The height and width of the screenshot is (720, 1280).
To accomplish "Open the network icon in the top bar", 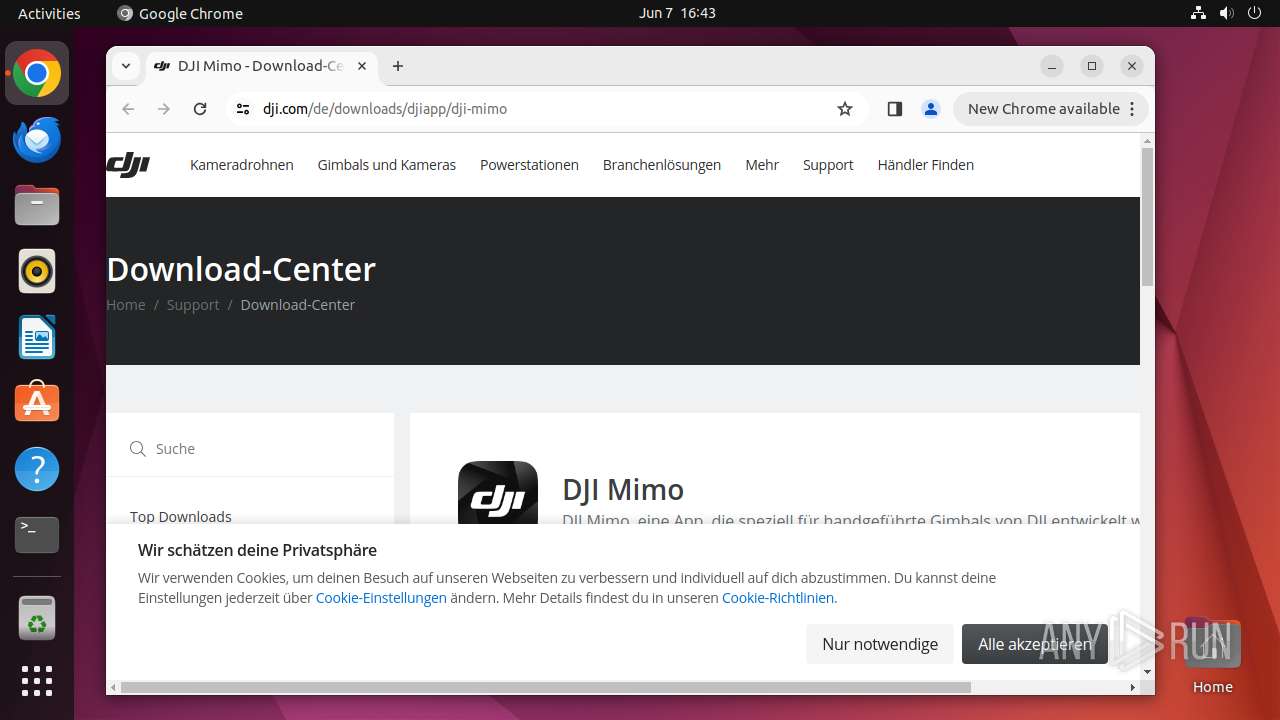I will tap(1198, 13).
